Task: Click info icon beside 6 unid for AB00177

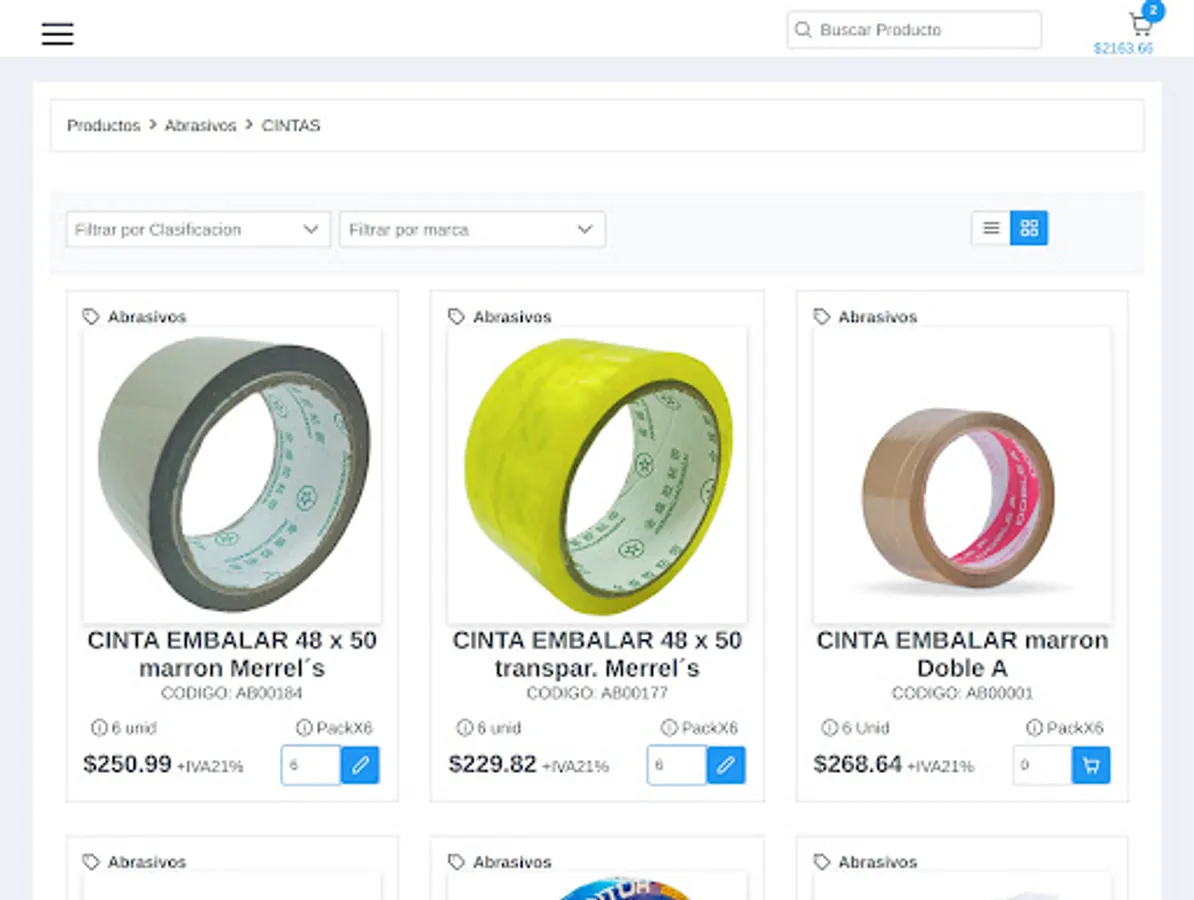Action: pyautogui.click(x=465, y=728)
